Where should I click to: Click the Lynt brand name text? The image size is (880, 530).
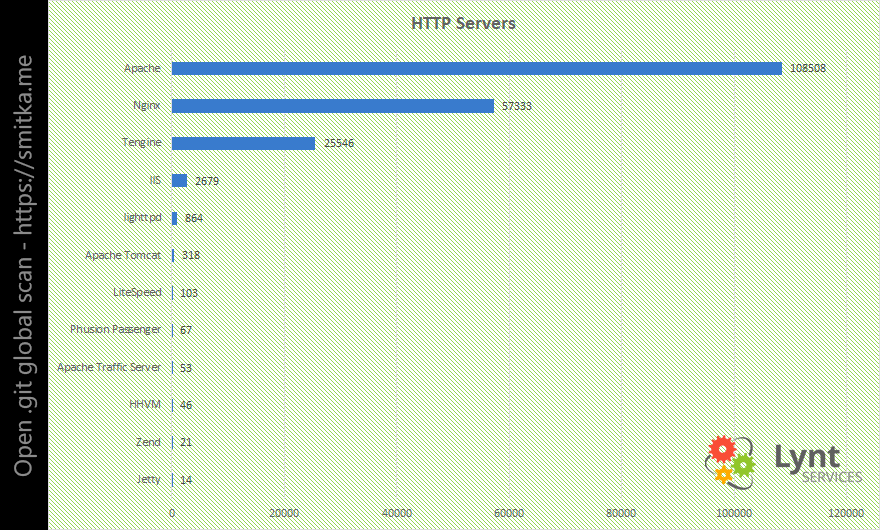808,458
